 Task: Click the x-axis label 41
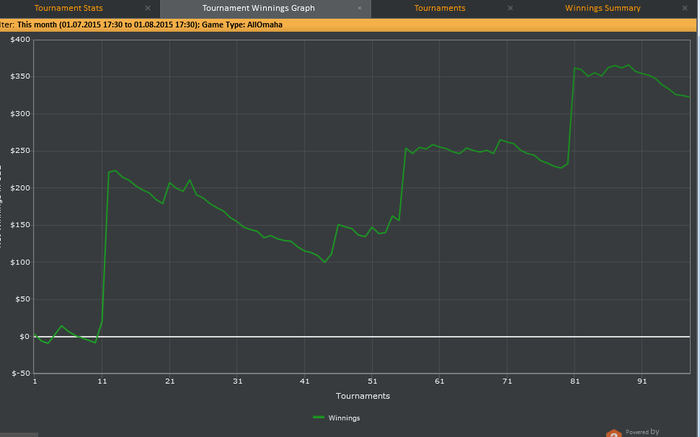[x=304, y=381]
